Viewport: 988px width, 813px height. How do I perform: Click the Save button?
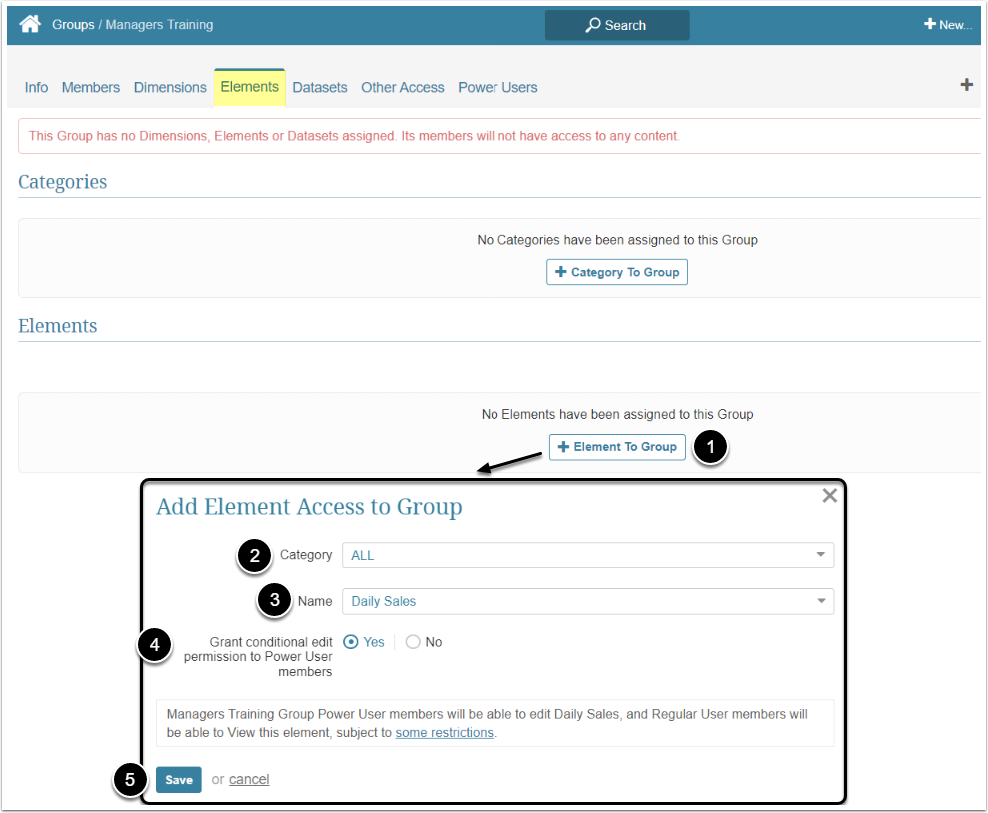point(179,780)
